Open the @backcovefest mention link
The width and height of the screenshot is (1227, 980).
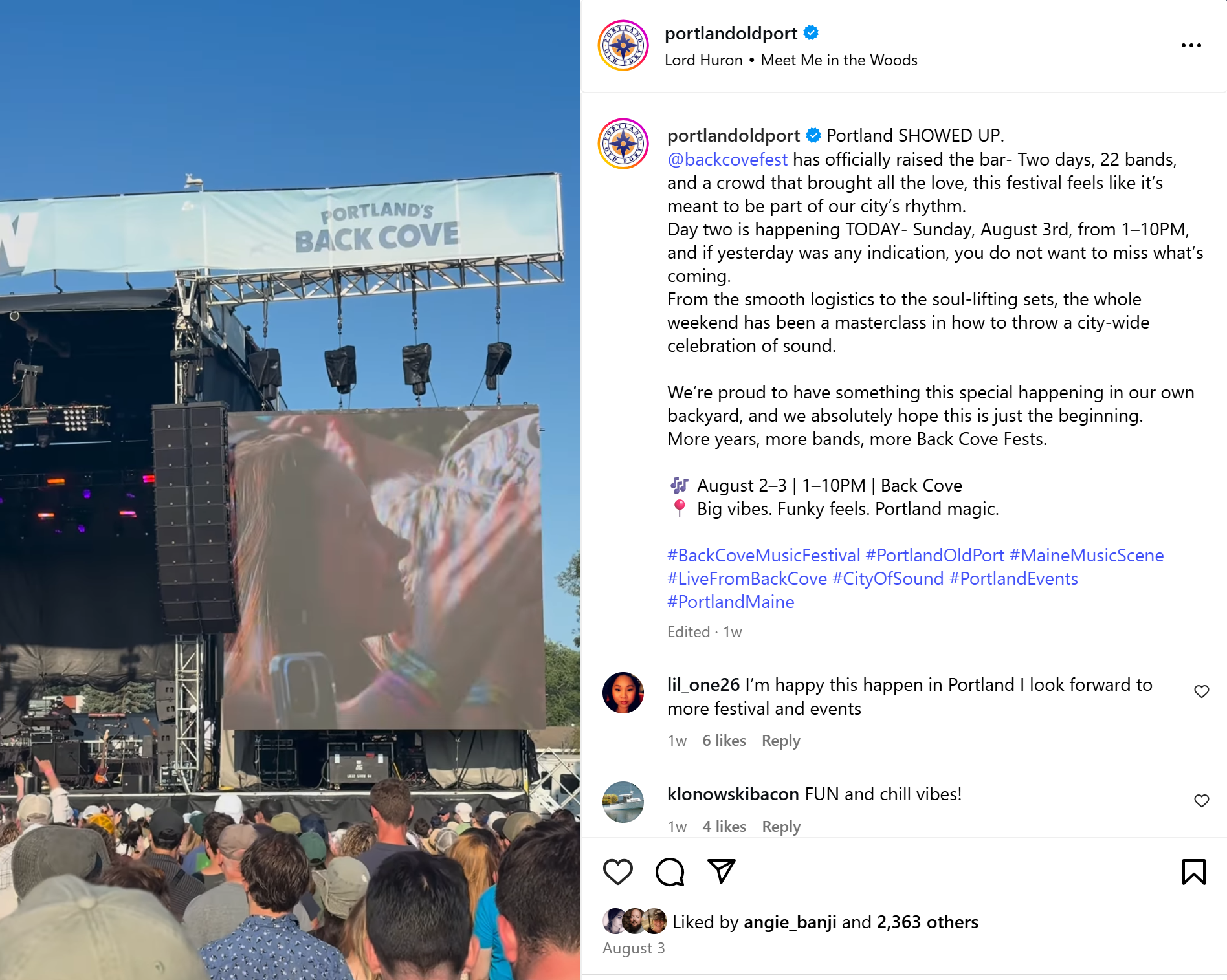pyautogui.click(x=727, y=159)
